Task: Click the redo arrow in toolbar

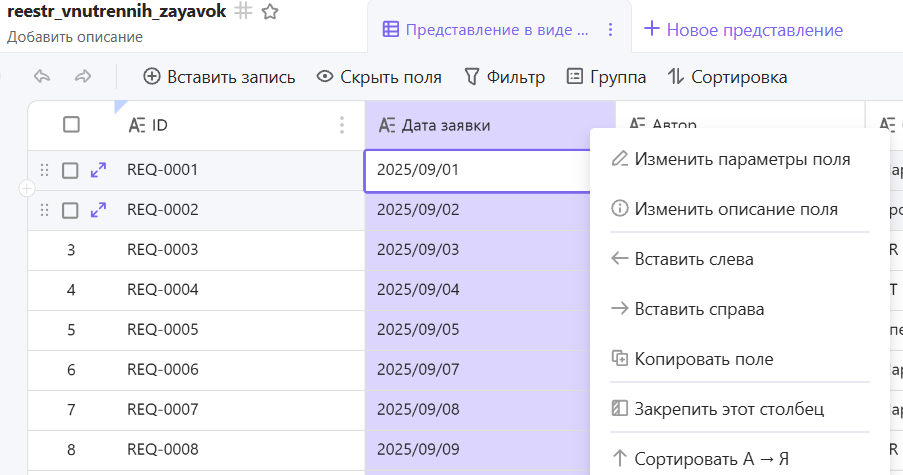Action: pyautogui.click(x=83, y=77)
